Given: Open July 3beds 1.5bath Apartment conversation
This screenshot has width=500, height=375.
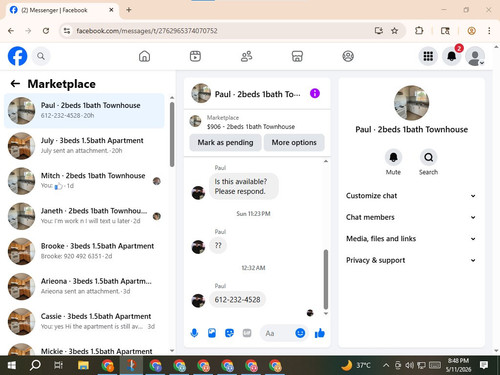Looking at the screenshot, I should coord(84,146).
